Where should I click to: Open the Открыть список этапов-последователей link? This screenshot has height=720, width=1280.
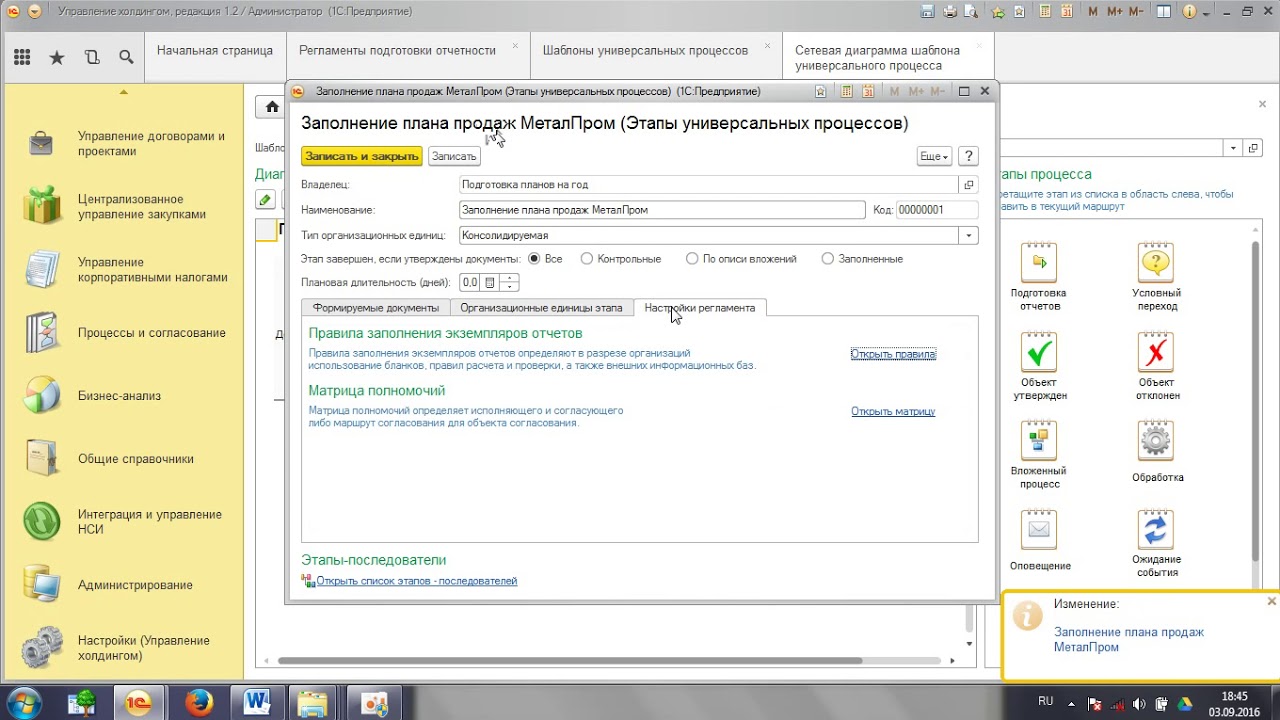coord(417,581)
